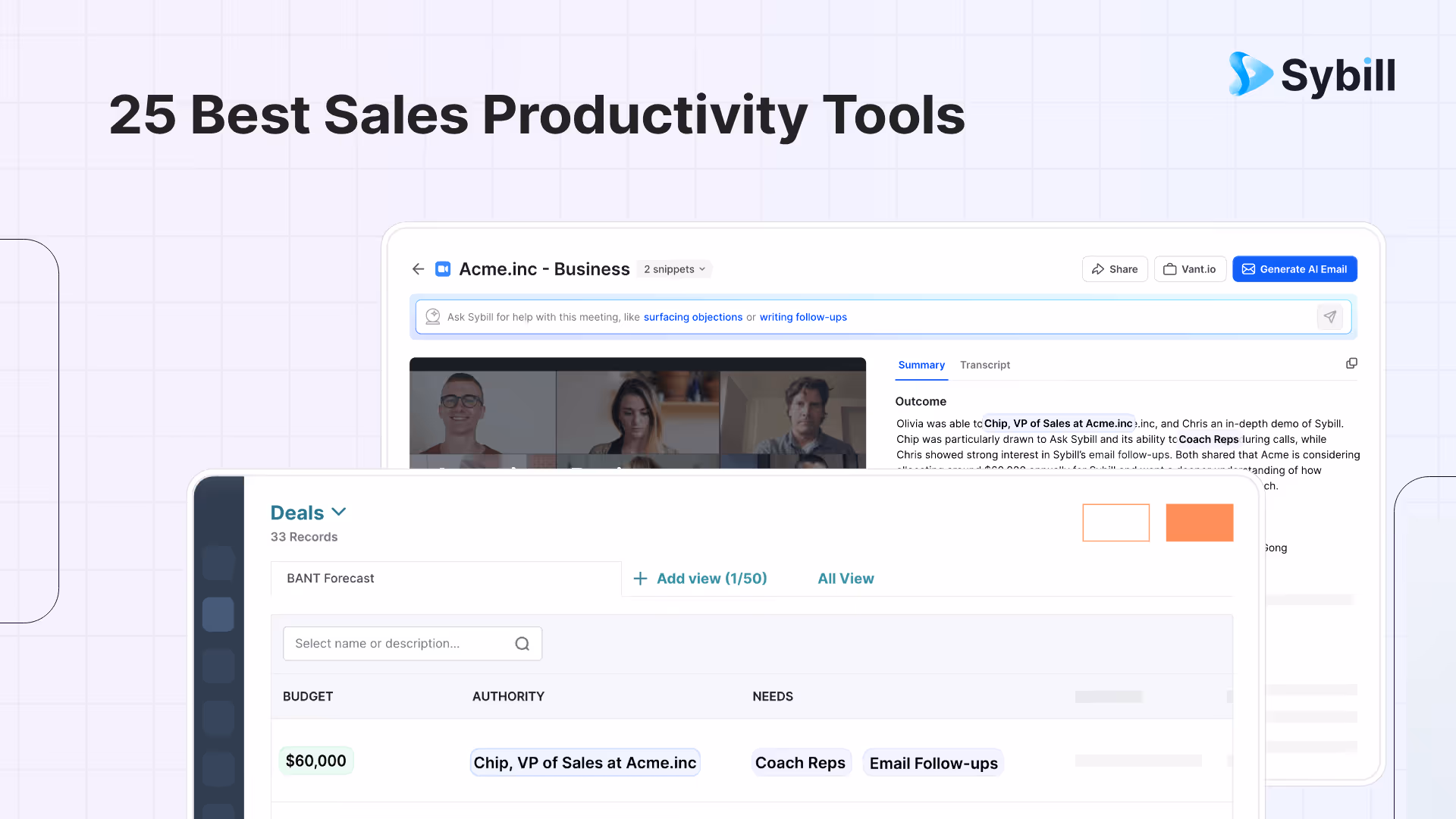Click the meeting video thumbnail

coord(638,413)
